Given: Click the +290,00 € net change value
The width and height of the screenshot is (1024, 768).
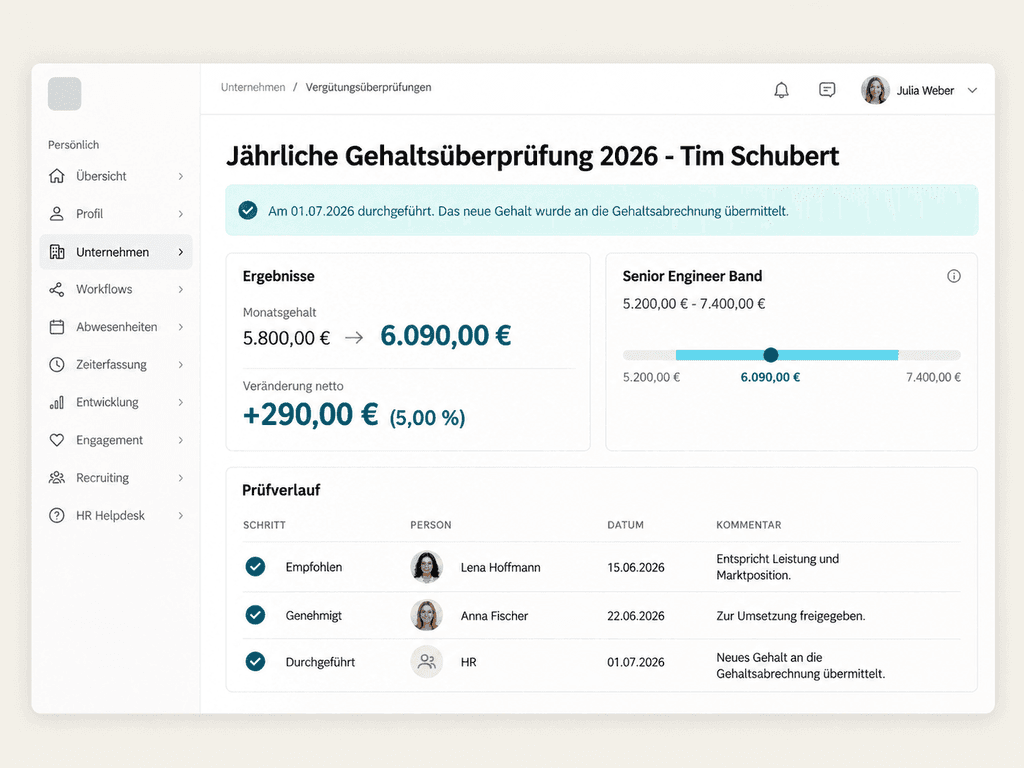Looking at the screenshot, I should point(310,415).
